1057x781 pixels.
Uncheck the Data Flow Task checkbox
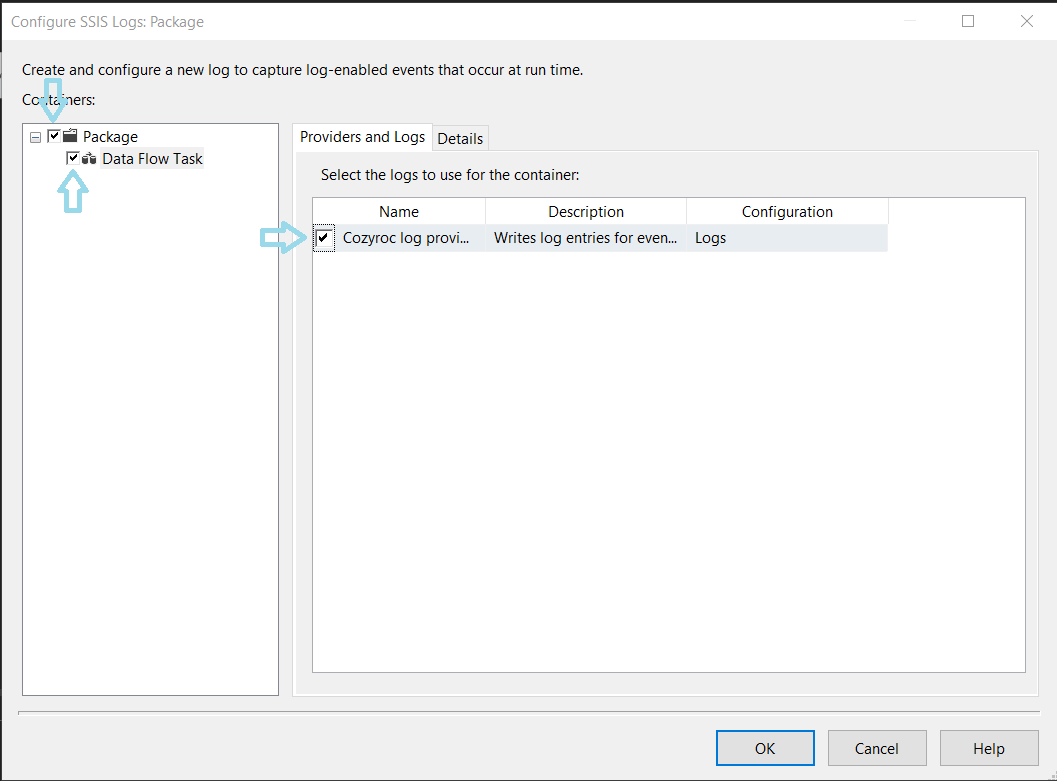click(x=73, y=159)
